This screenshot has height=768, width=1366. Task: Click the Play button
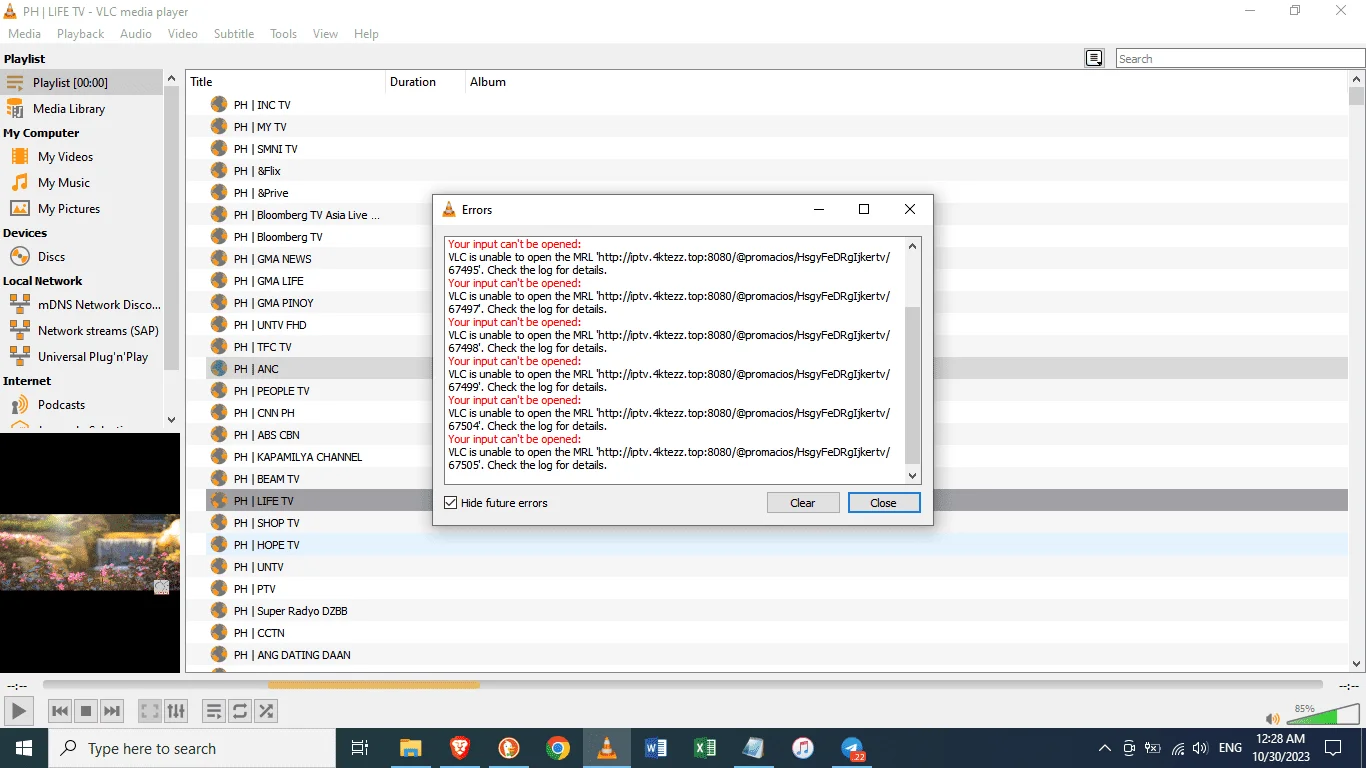coord(19,711)
